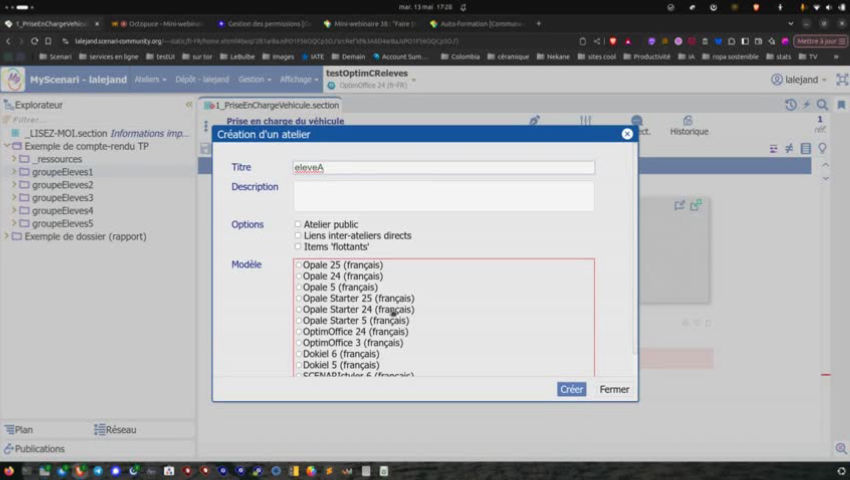Screen dimensions: 850x480
Task: Open the magnifier search icon in the tab bar
Action: click(x=822, y=105)
